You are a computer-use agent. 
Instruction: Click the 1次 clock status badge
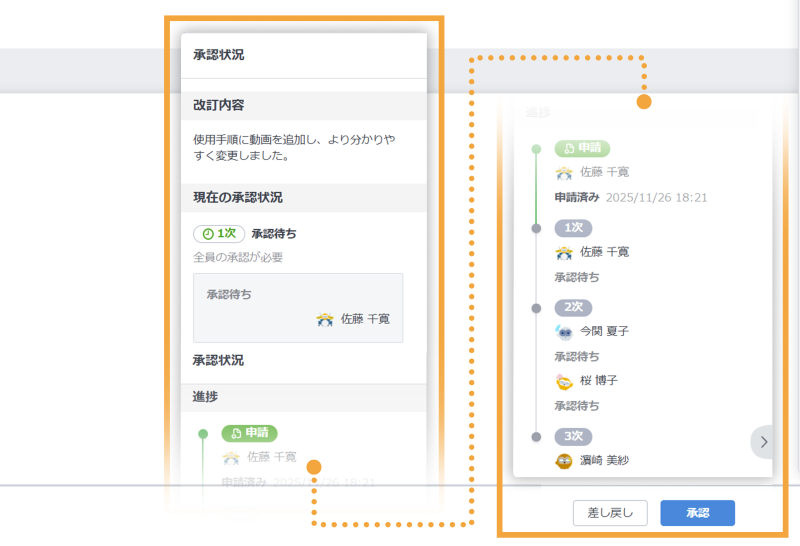click(x=219, y=234)
